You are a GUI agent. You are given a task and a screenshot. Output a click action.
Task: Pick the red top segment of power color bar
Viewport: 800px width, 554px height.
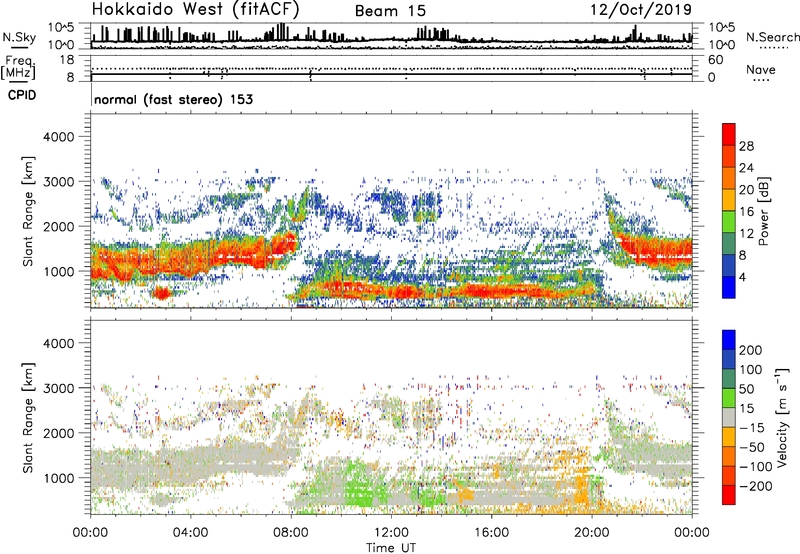tap(729, 135)
